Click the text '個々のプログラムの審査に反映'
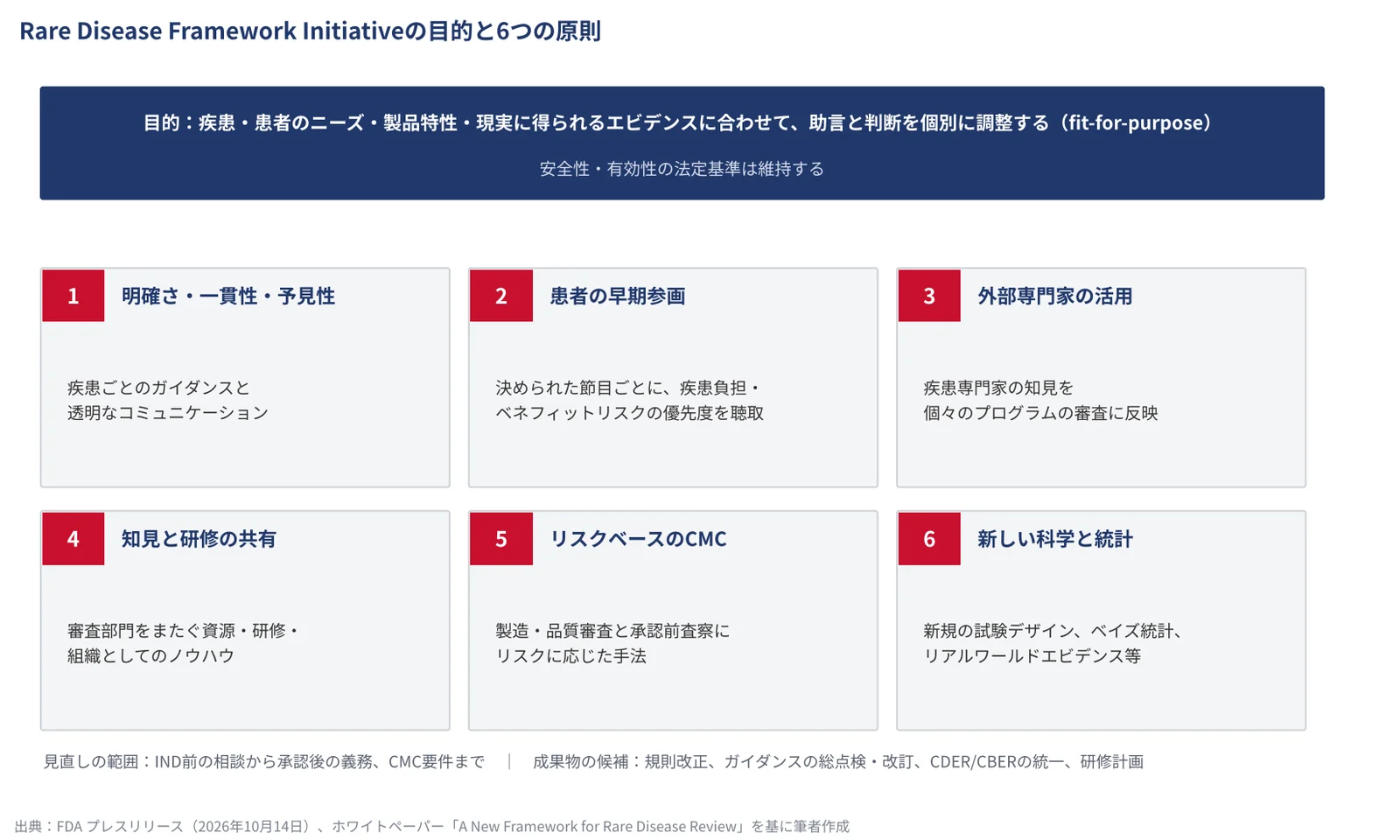 [1040, 413]
